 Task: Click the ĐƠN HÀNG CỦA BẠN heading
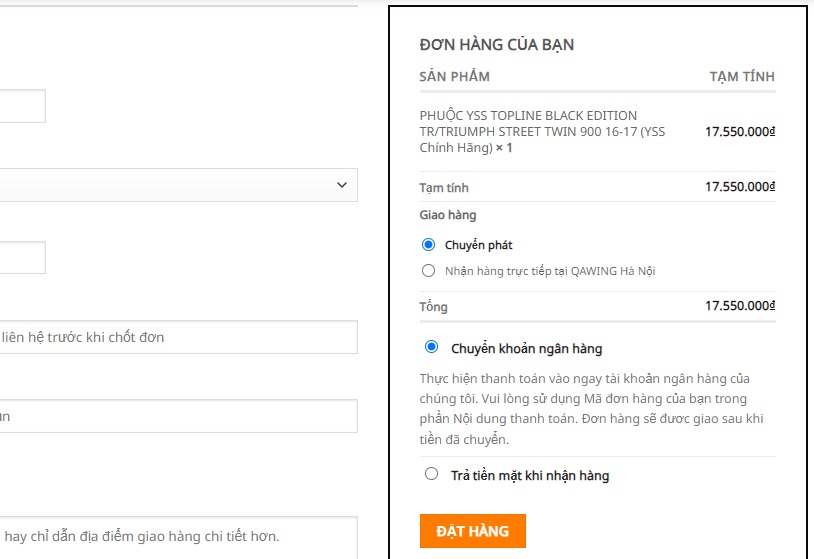(x=496, y=45)
